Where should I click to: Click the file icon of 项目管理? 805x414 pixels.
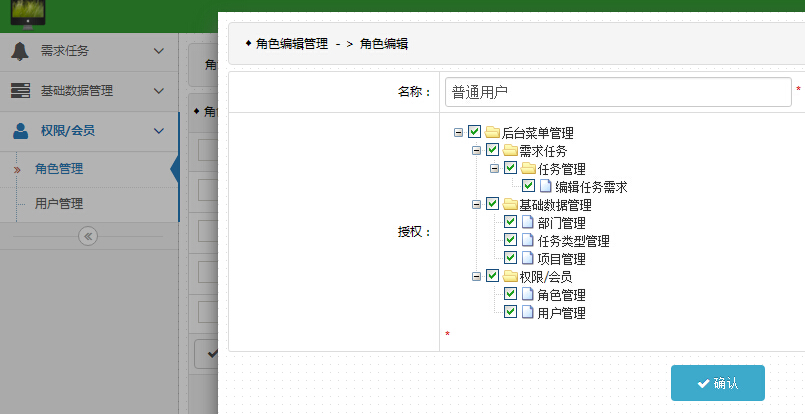[x=528, y=258]
